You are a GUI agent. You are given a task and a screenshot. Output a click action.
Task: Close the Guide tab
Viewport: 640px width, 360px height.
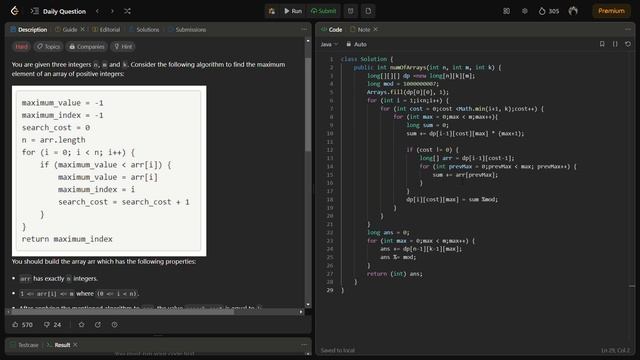[82, 29]
